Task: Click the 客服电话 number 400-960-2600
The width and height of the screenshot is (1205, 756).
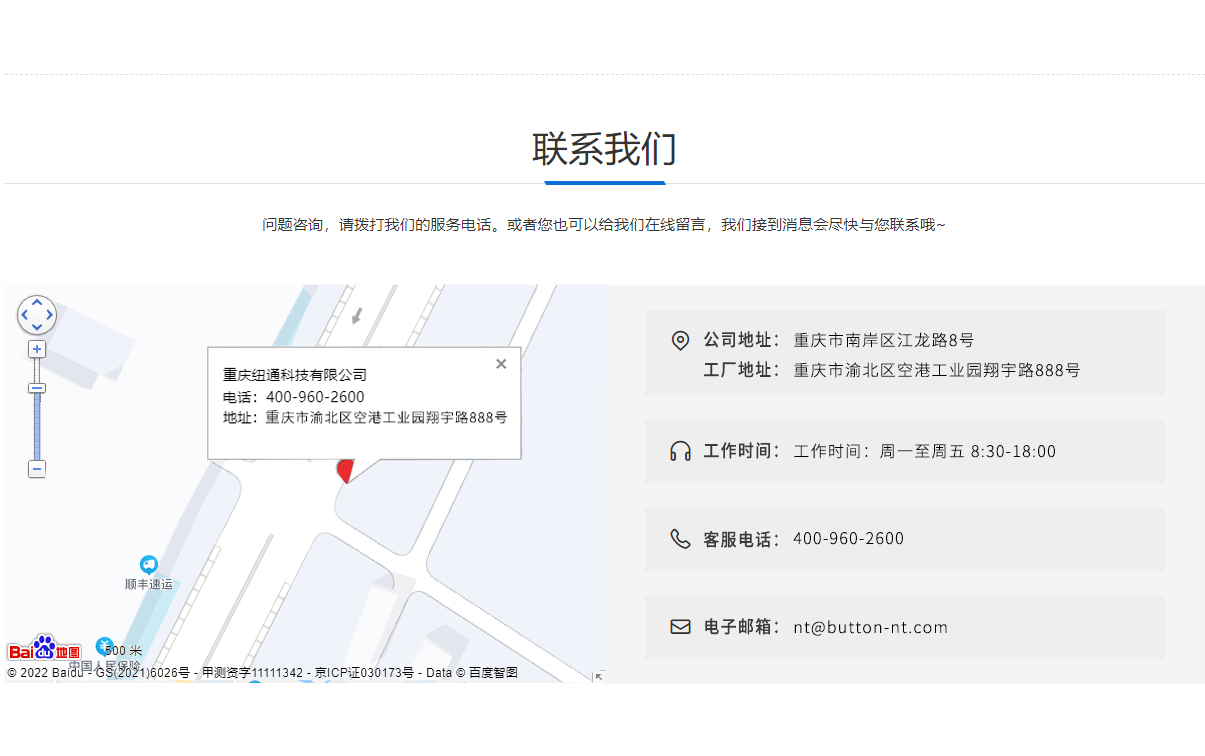Action: tap(848, 539)
